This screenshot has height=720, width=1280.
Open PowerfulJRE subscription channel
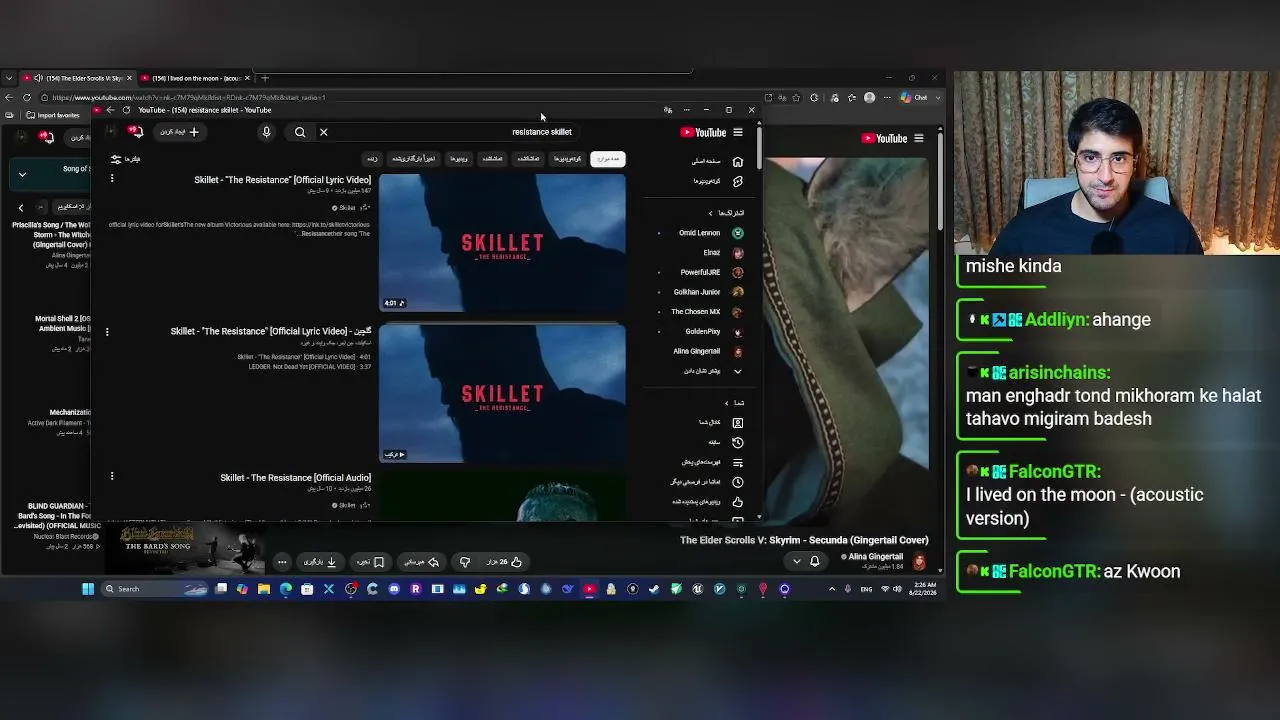click(712, 272)
